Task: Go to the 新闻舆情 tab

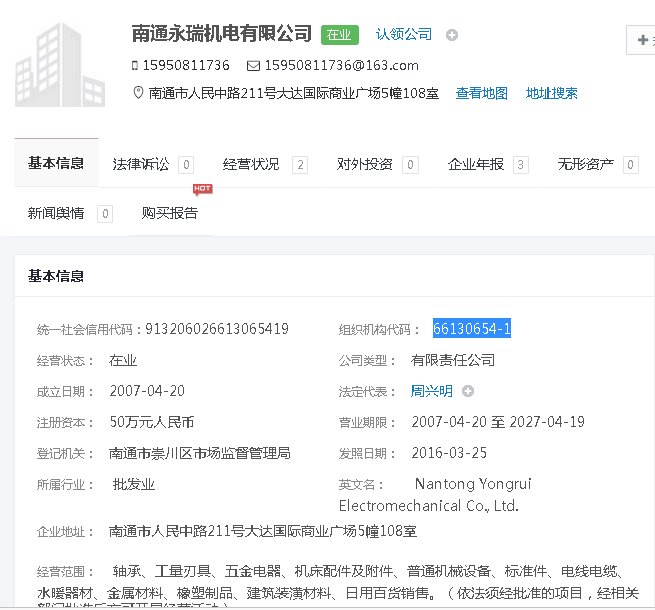Action: click(x=56, y=213)
